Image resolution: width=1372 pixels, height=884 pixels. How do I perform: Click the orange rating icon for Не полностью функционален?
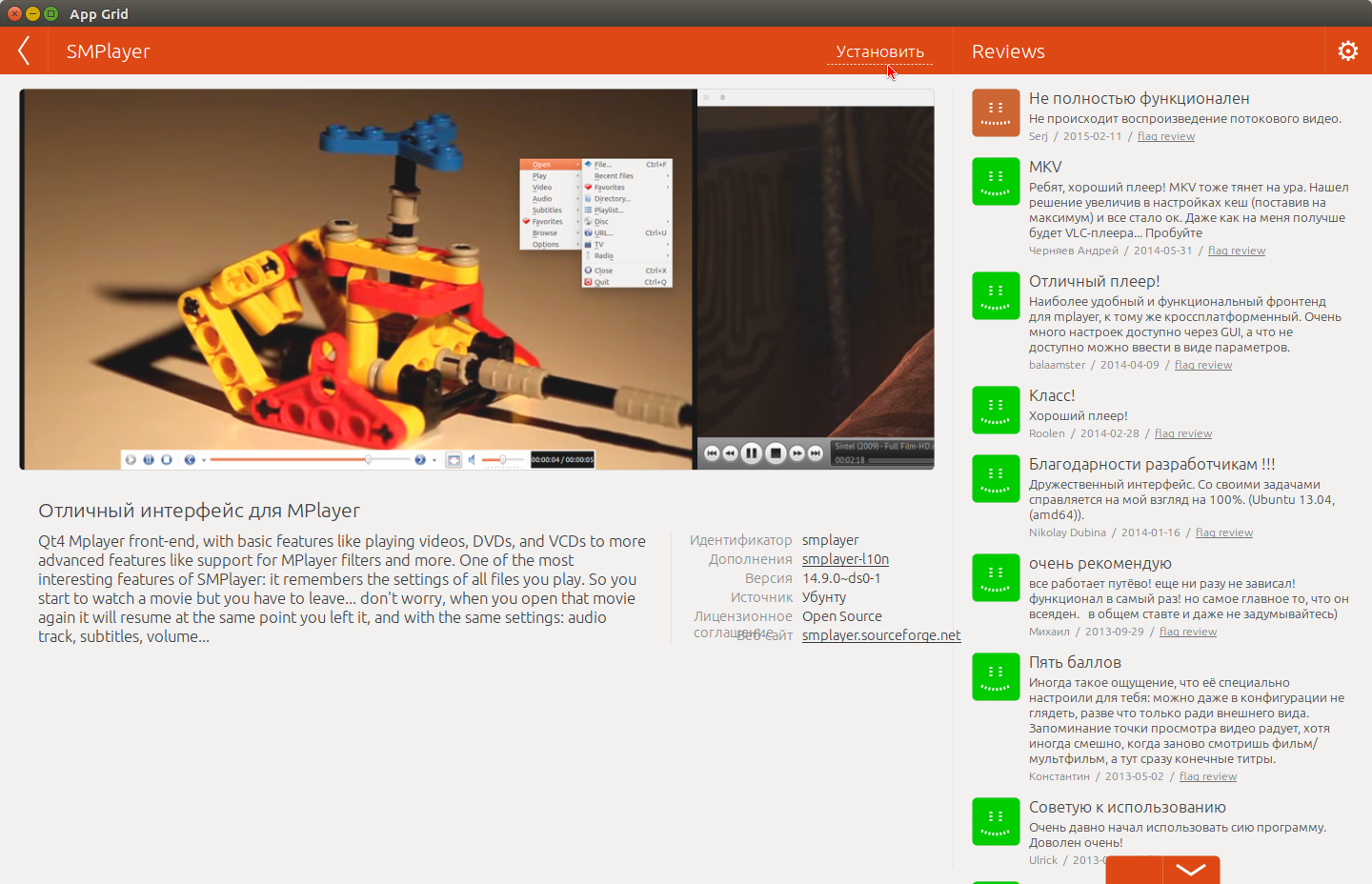click(996, 113)
